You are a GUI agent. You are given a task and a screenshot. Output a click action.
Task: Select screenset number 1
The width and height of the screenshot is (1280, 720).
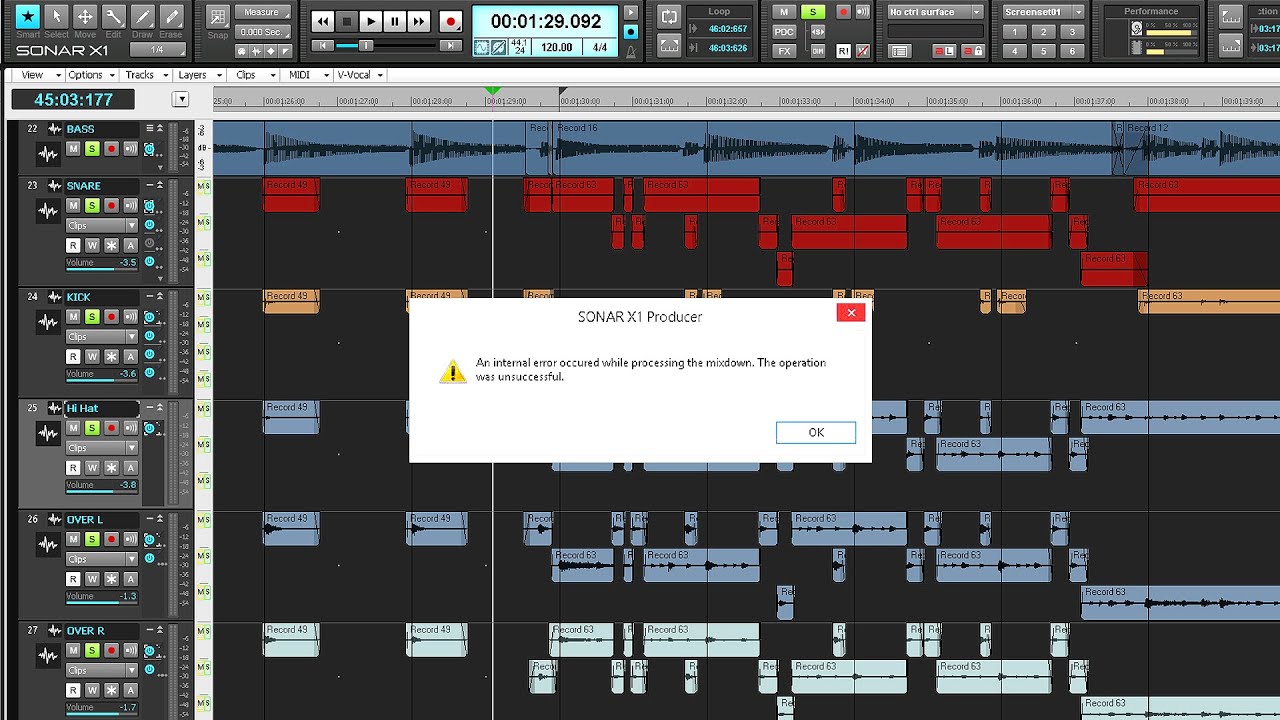point(1015,32)
